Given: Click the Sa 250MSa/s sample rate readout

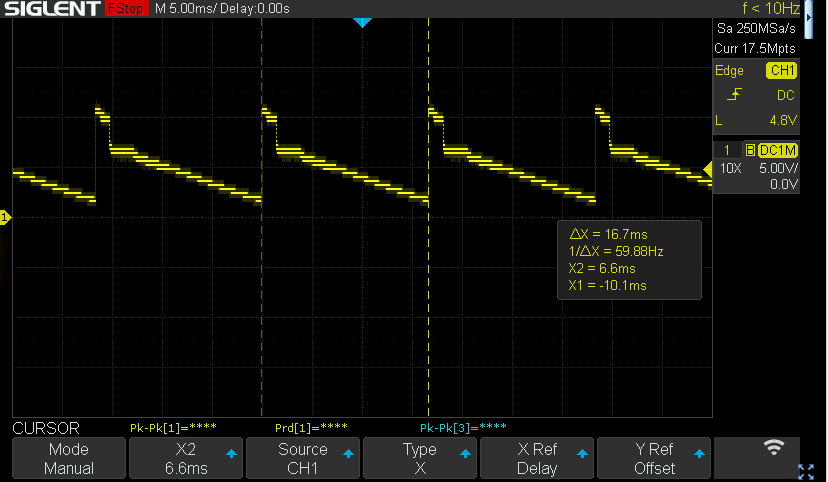Looking at the screenshot, I should pyautogui.click(x=756, y=28).
